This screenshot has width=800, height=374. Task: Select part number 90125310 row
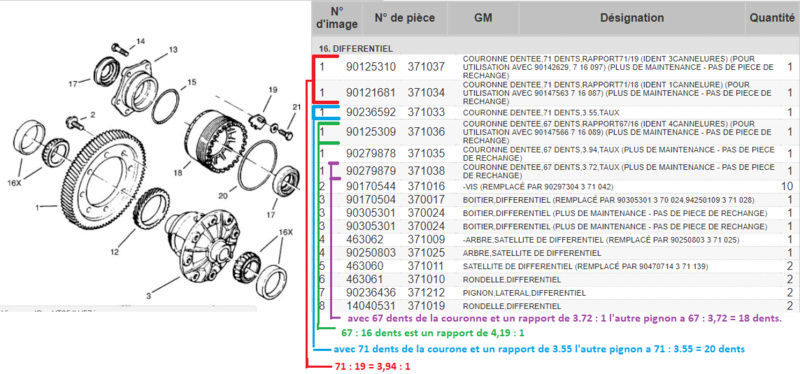(555, 67)
